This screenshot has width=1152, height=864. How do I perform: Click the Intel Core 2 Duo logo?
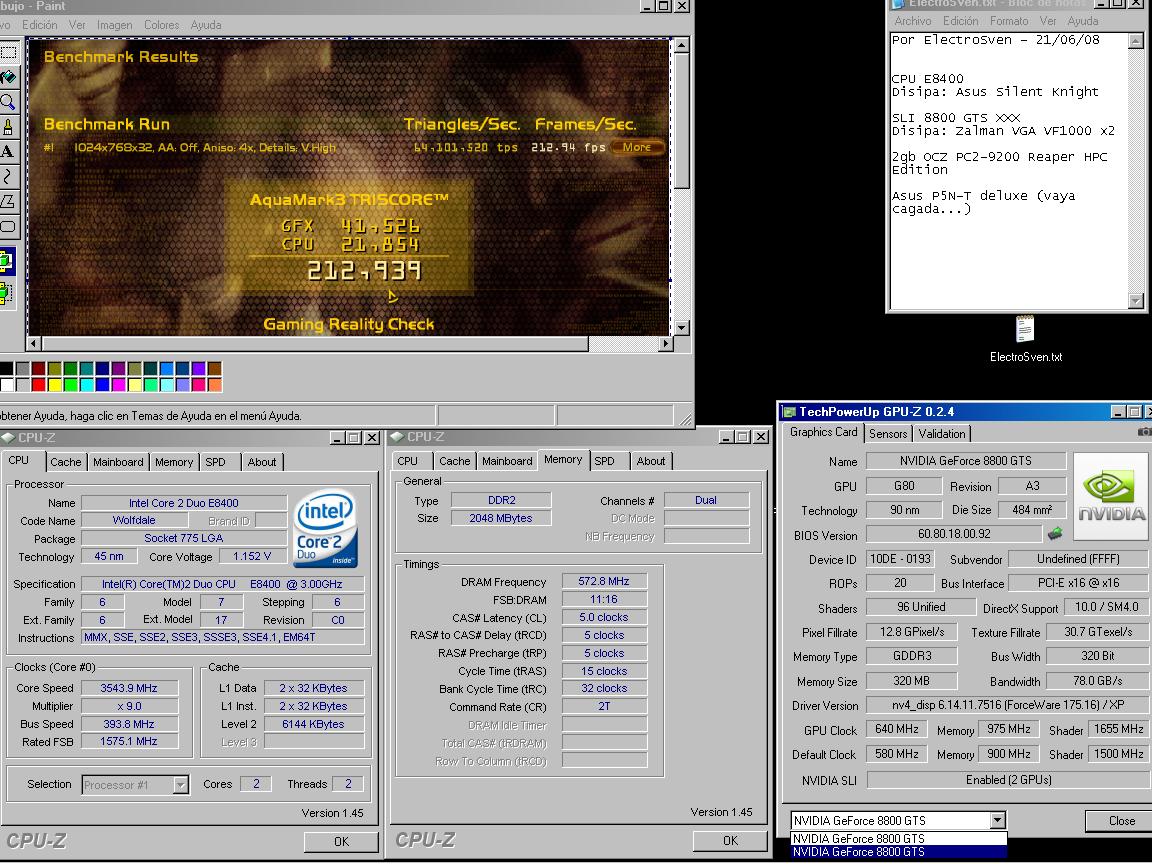click(x=325, y=528)
